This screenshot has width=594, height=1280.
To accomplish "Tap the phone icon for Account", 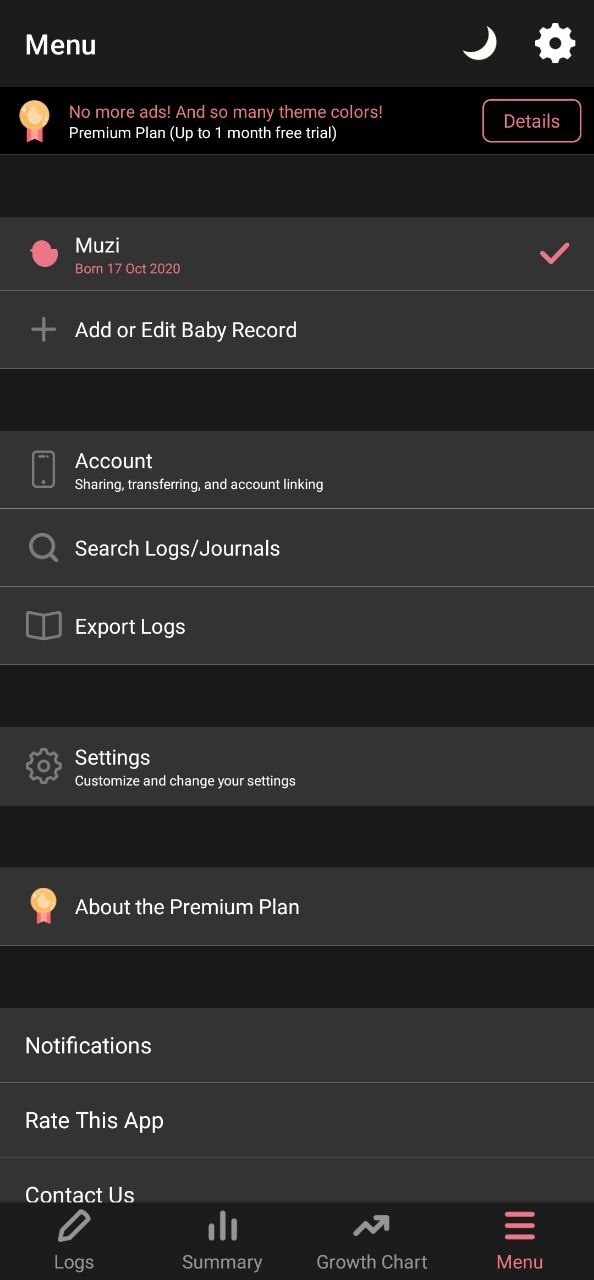I will point(43,469).
